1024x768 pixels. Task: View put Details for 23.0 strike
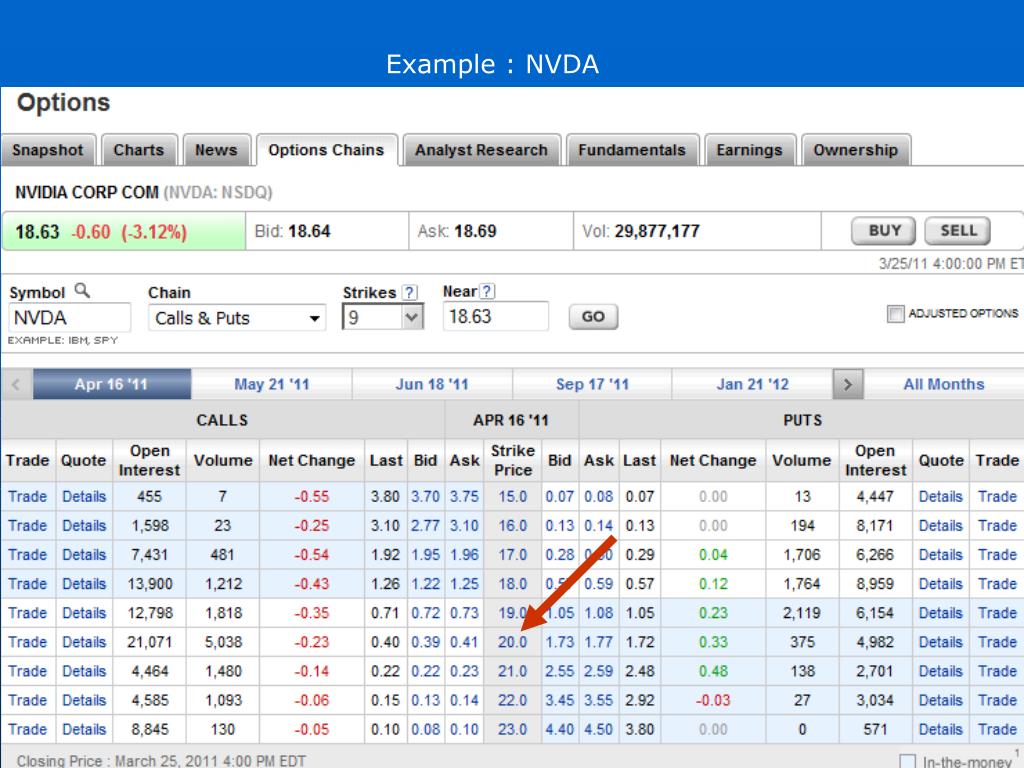click(x=941, y=729)
